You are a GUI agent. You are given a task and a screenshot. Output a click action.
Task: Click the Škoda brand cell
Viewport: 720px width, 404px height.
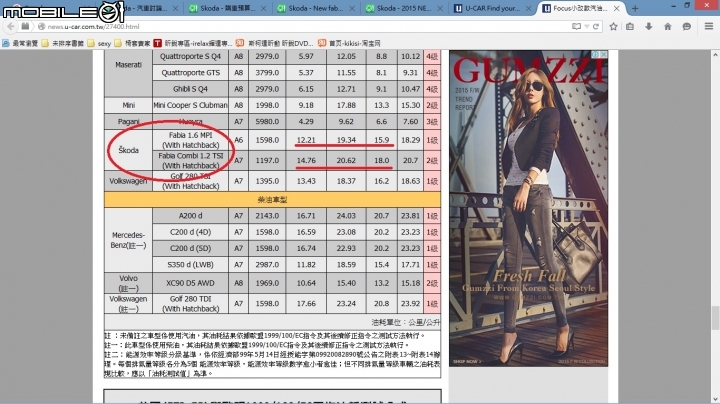point(128,150)
